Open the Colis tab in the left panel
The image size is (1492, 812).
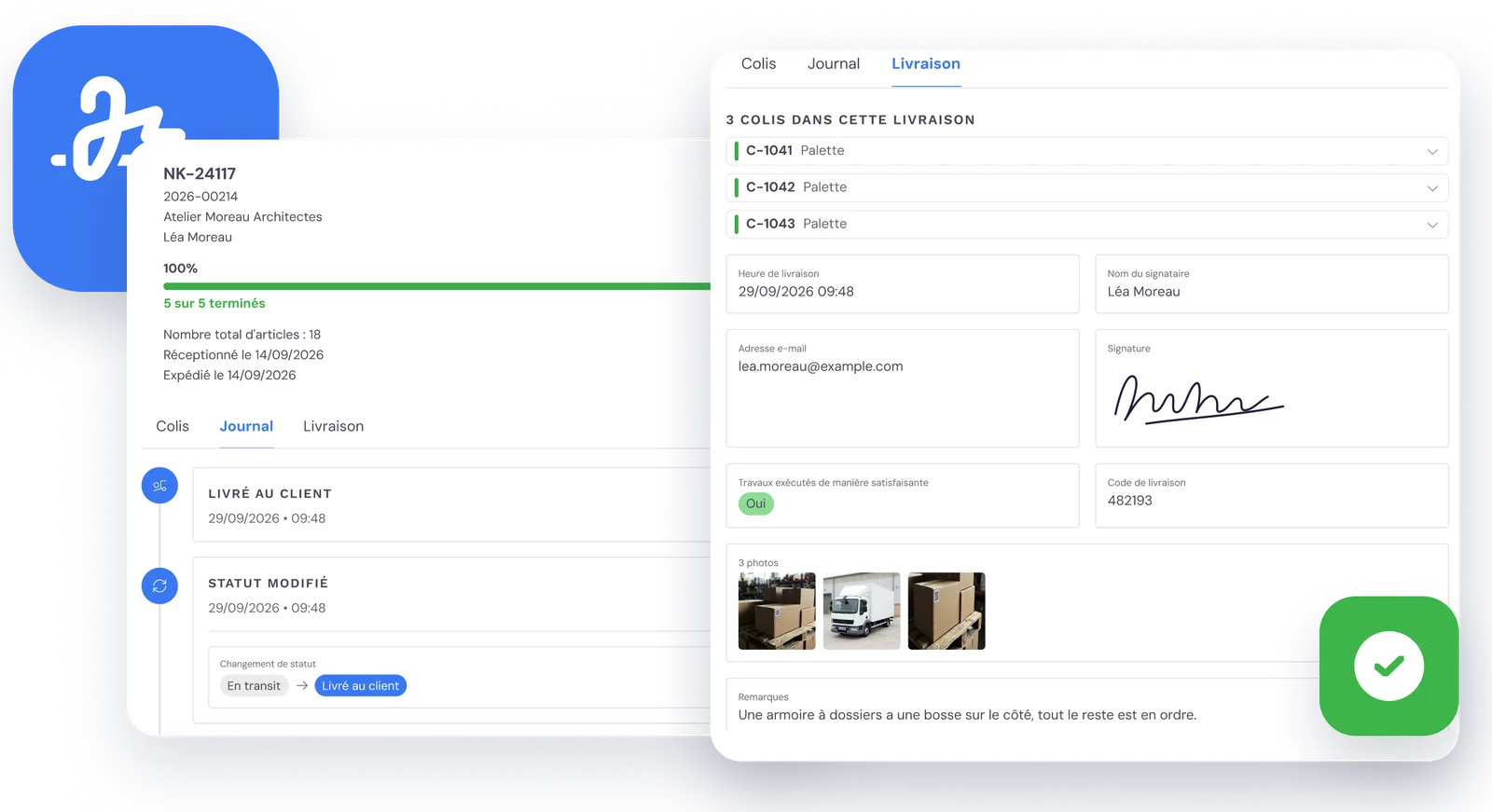click(173, 426)
